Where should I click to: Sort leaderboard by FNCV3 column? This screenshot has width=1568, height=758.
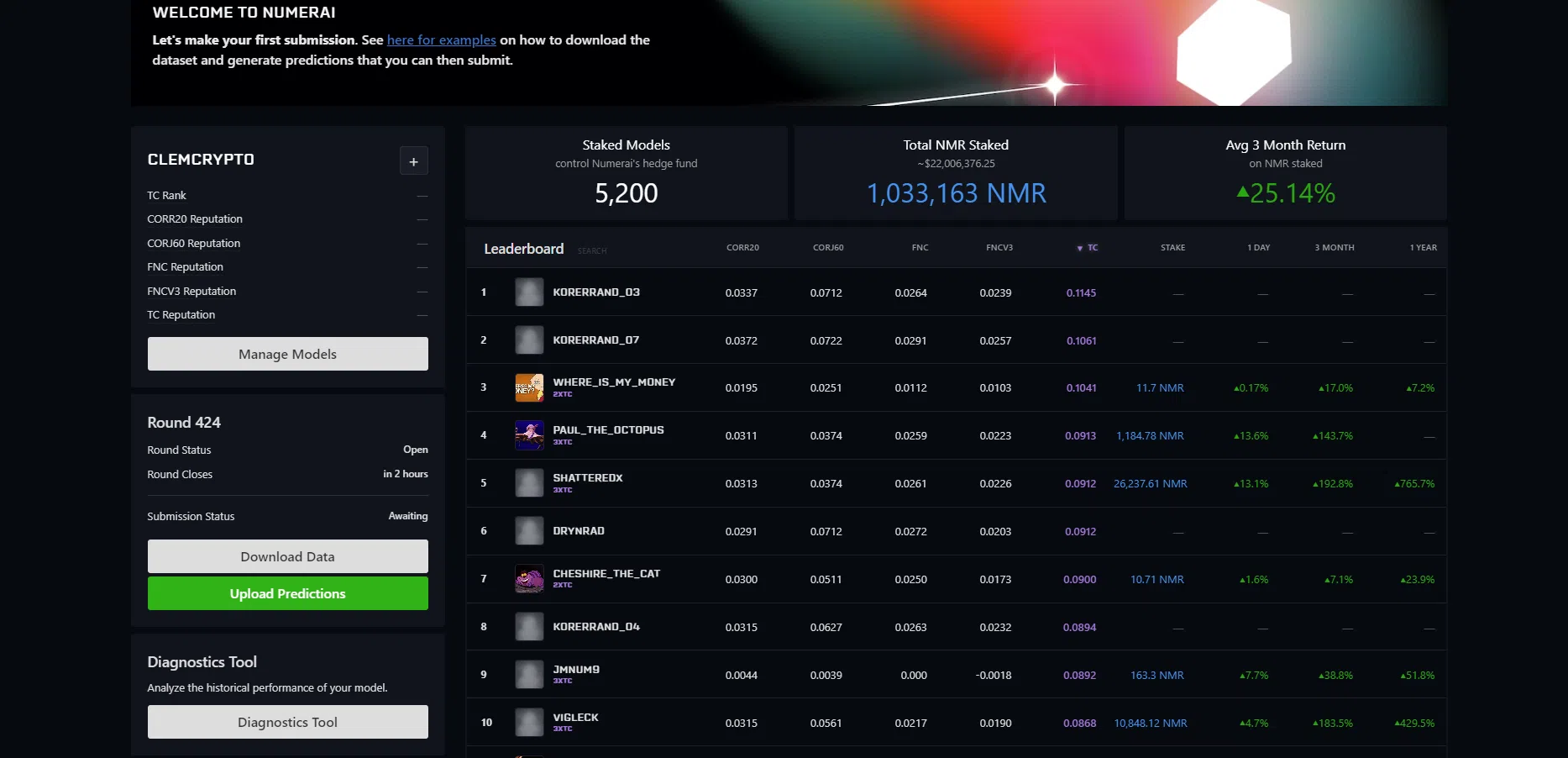[x=999, y=248]
